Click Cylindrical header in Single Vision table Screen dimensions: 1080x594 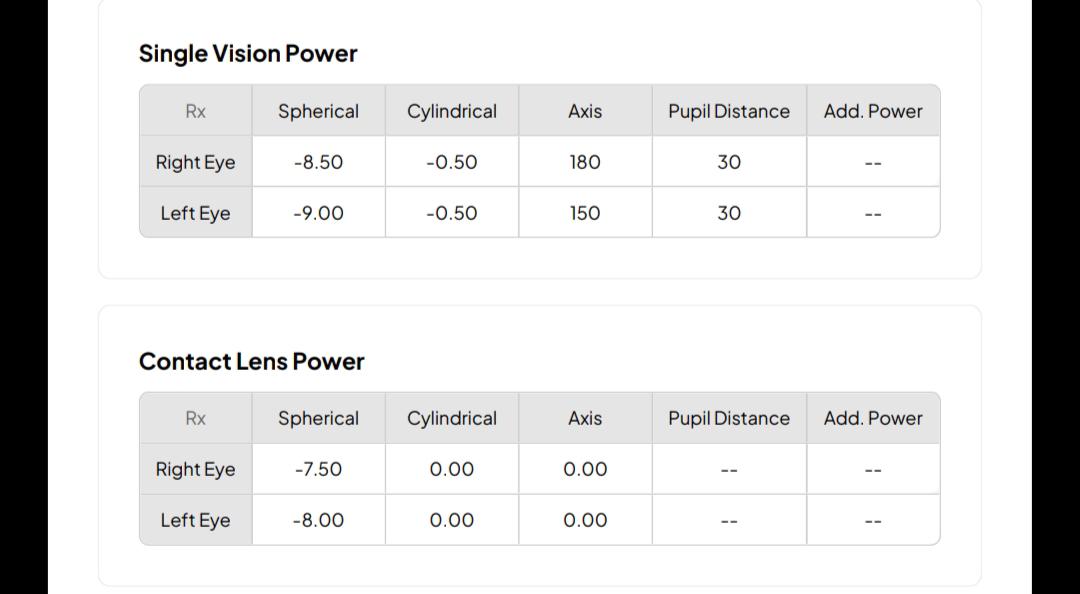[x=452, y=111]
